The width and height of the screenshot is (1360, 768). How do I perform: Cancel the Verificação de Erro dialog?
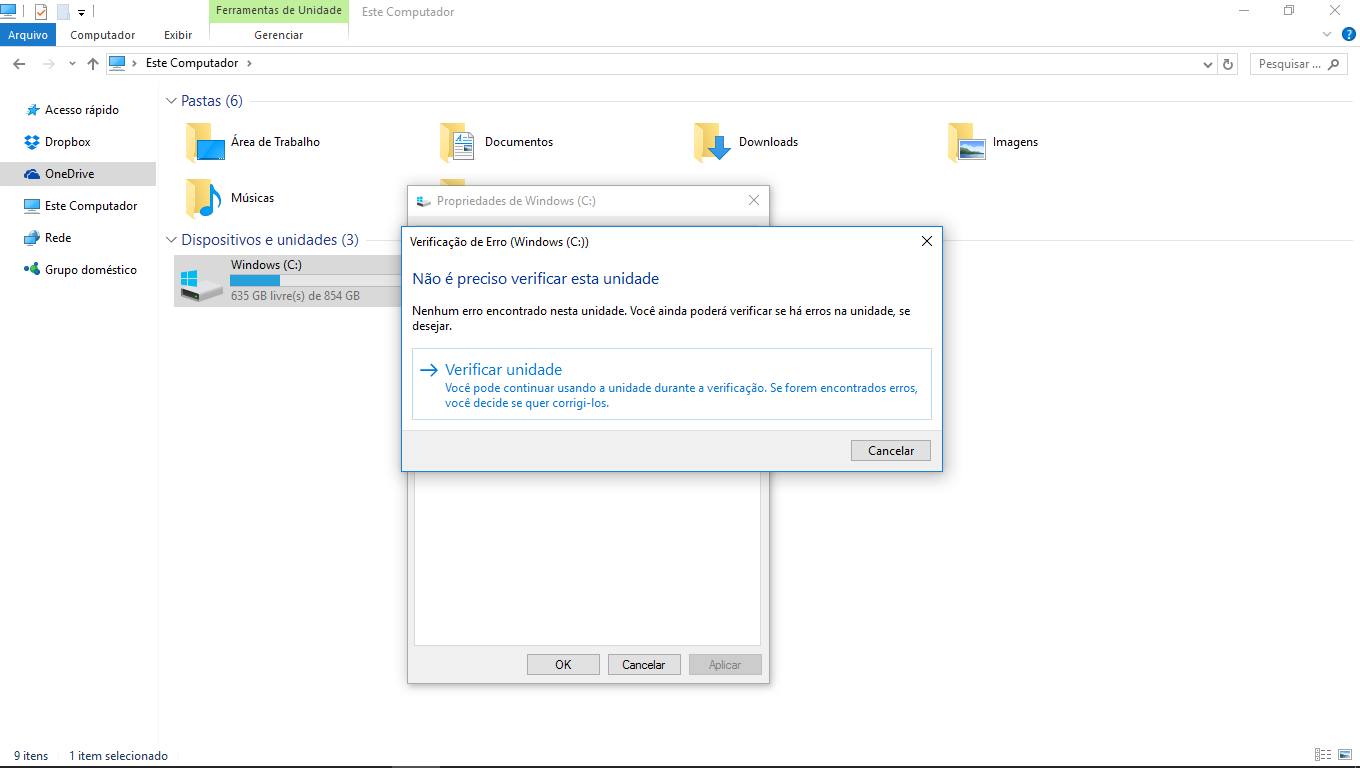890,451
